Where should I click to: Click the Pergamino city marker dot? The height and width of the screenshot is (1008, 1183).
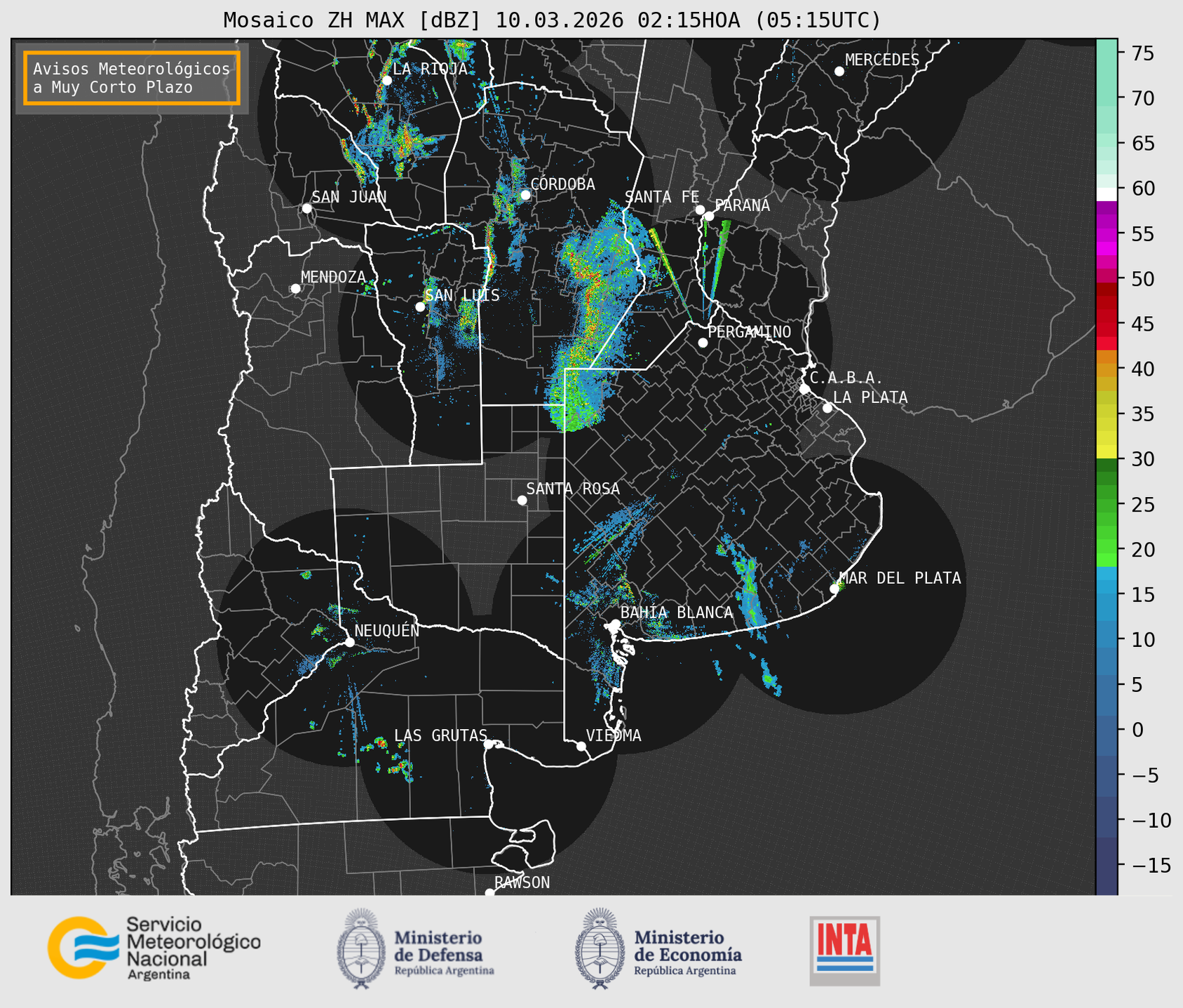[703, 343]
